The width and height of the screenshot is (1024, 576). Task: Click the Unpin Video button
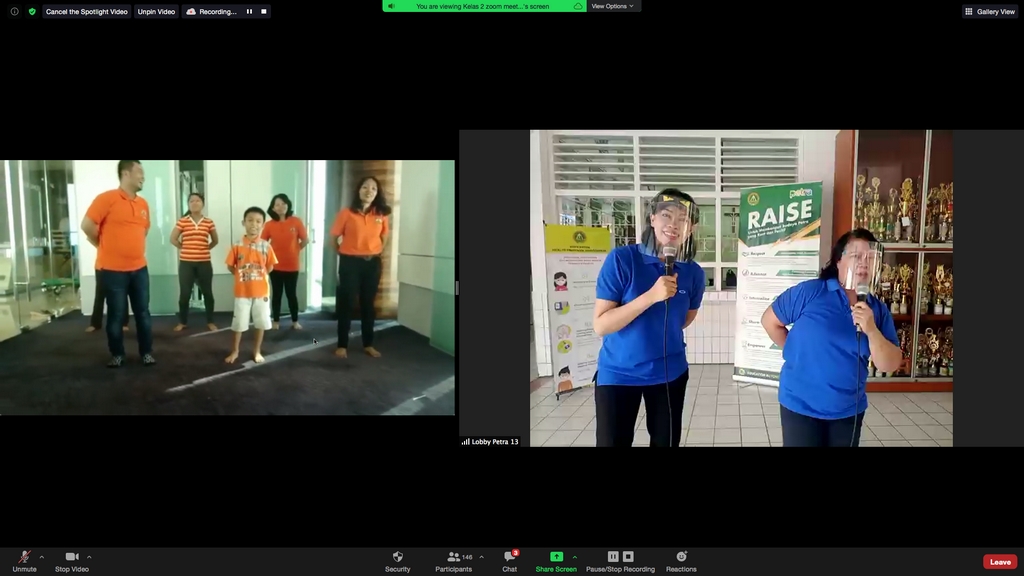pos(156,11)
